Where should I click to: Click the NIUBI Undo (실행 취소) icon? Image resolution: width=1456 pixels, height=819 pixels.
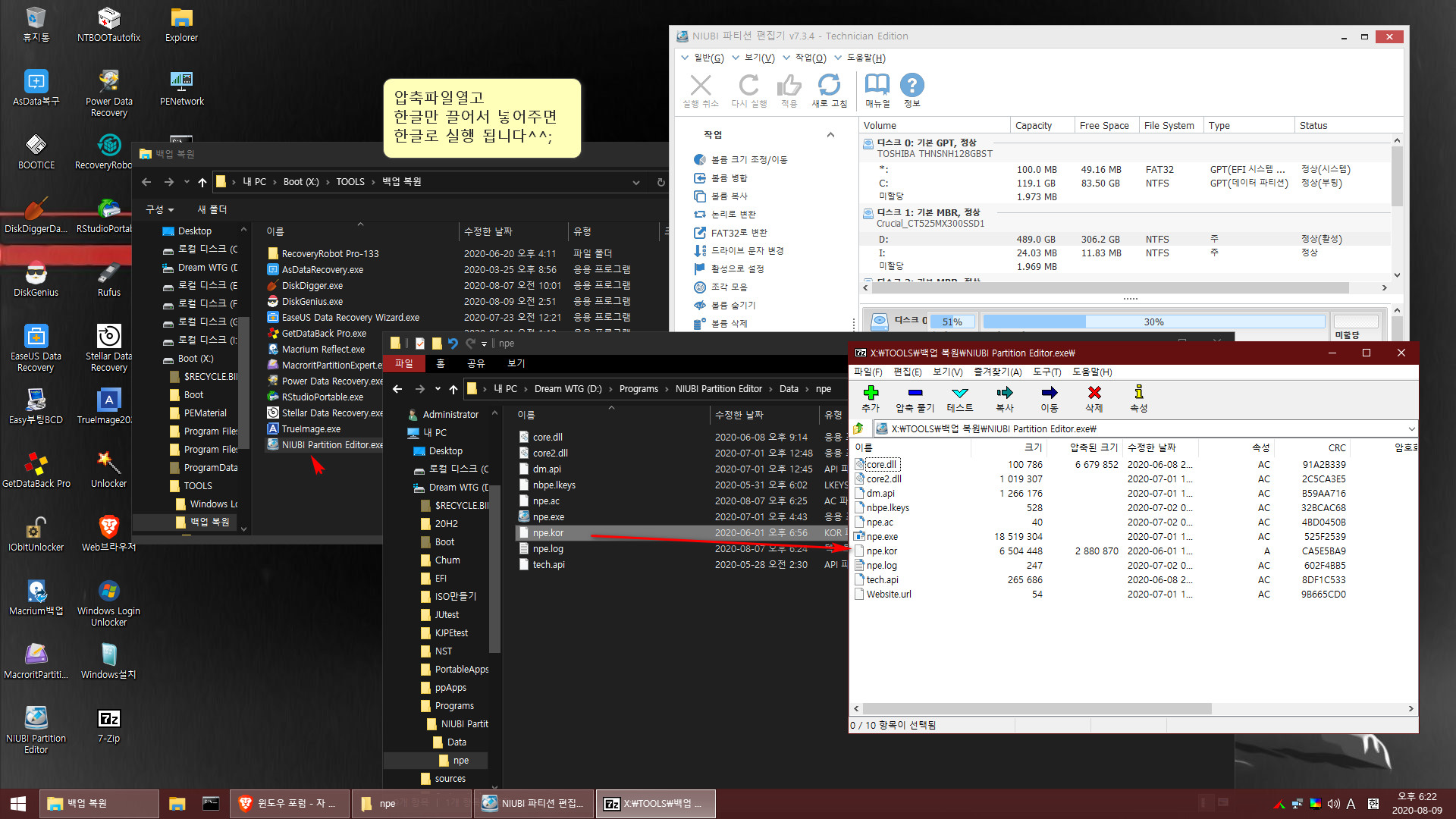701,85
